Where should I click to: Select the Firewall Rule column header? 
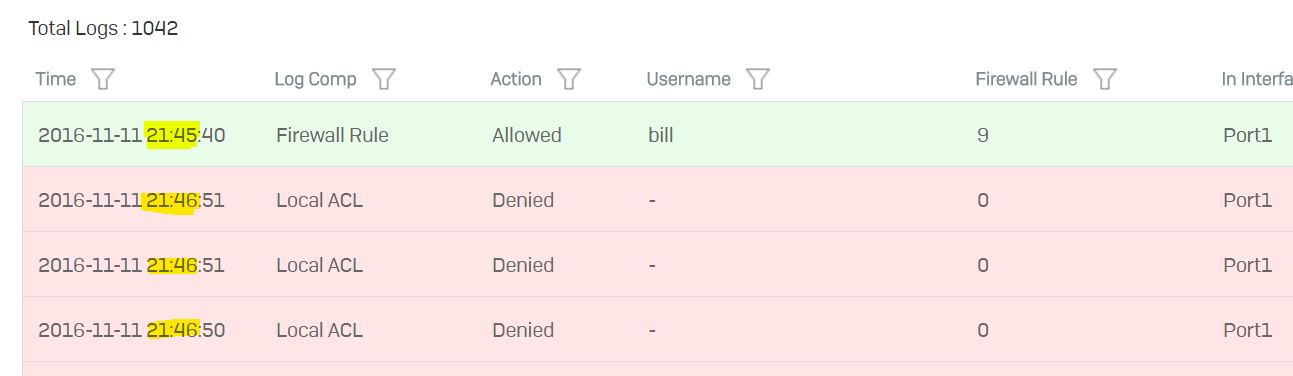1026,79
